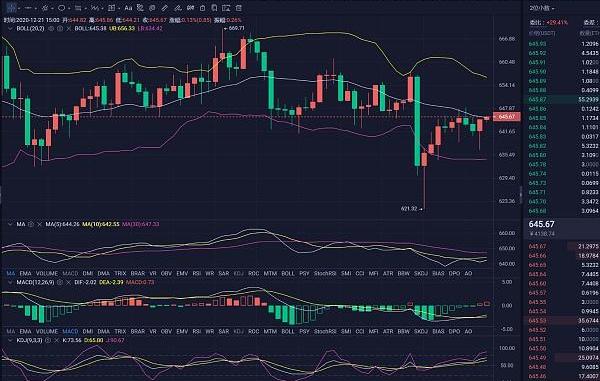This screenshot has width=600, height=381.
Task: Click the order book panel divider handle
Action: point(520,195)
